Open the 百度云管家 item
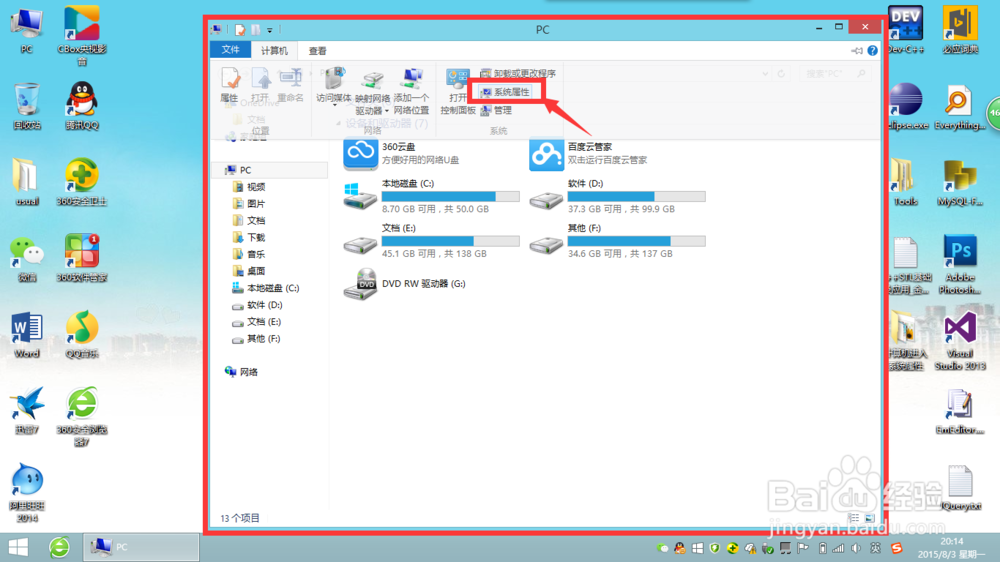 (589, 154)
